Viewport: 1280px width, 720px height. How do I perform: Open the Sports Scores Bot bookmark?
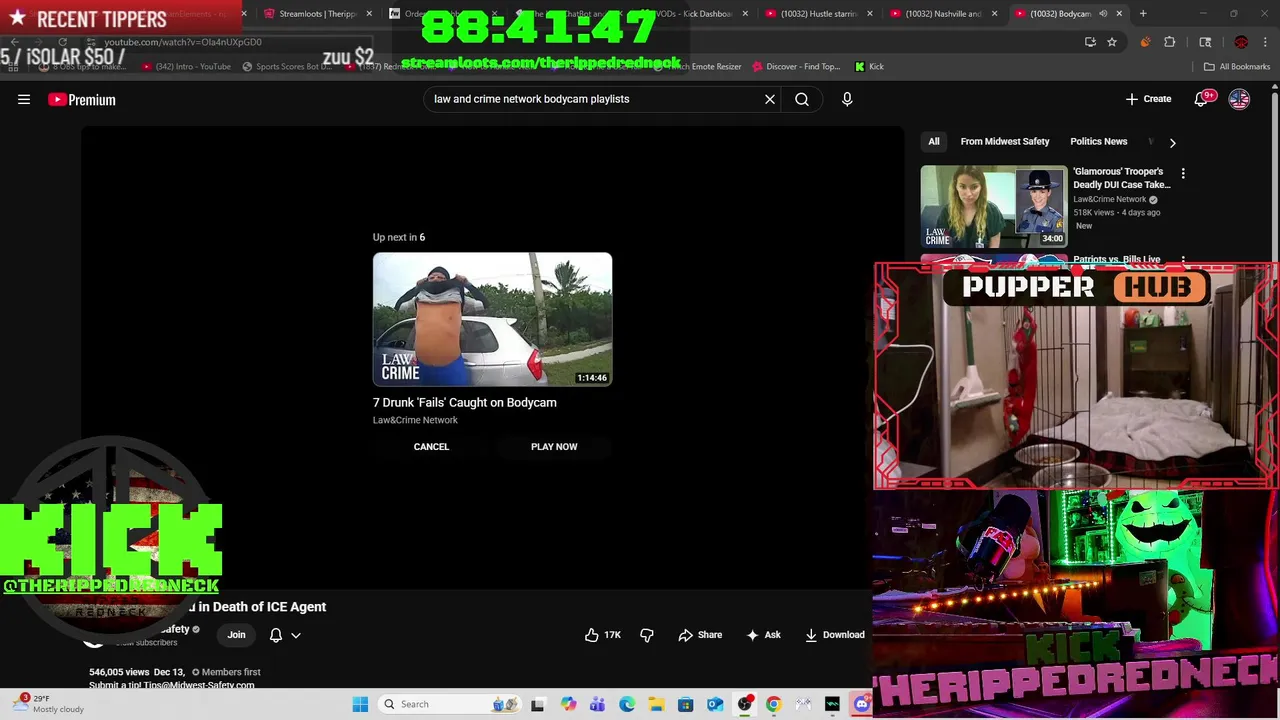point(286,67)
